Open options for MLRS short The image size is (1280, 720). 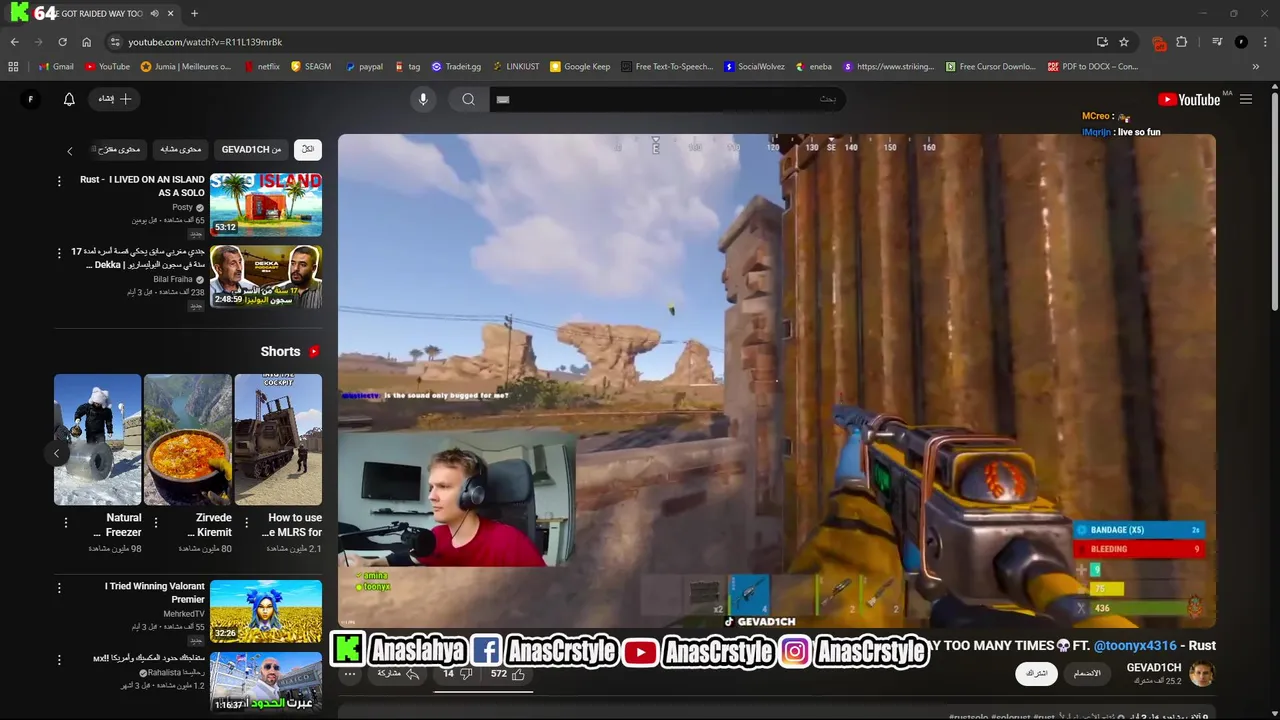(247, 523)
